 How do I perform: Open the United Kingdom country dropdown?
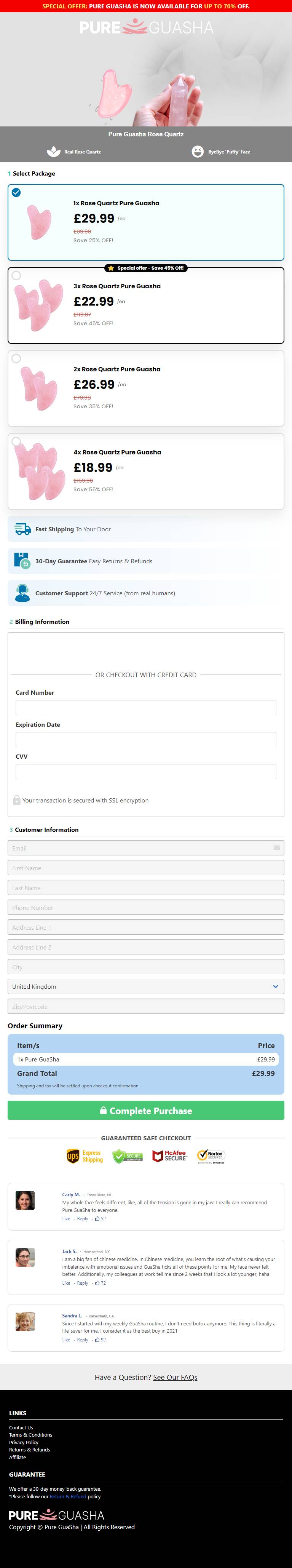tap(146, 987)
